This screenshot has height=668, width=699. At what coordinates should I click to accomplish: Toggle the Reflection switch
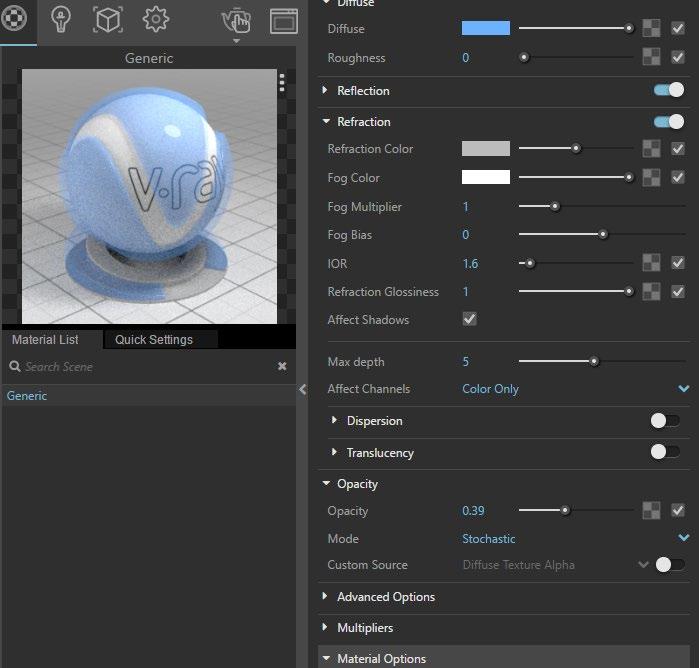click(669, 90)
